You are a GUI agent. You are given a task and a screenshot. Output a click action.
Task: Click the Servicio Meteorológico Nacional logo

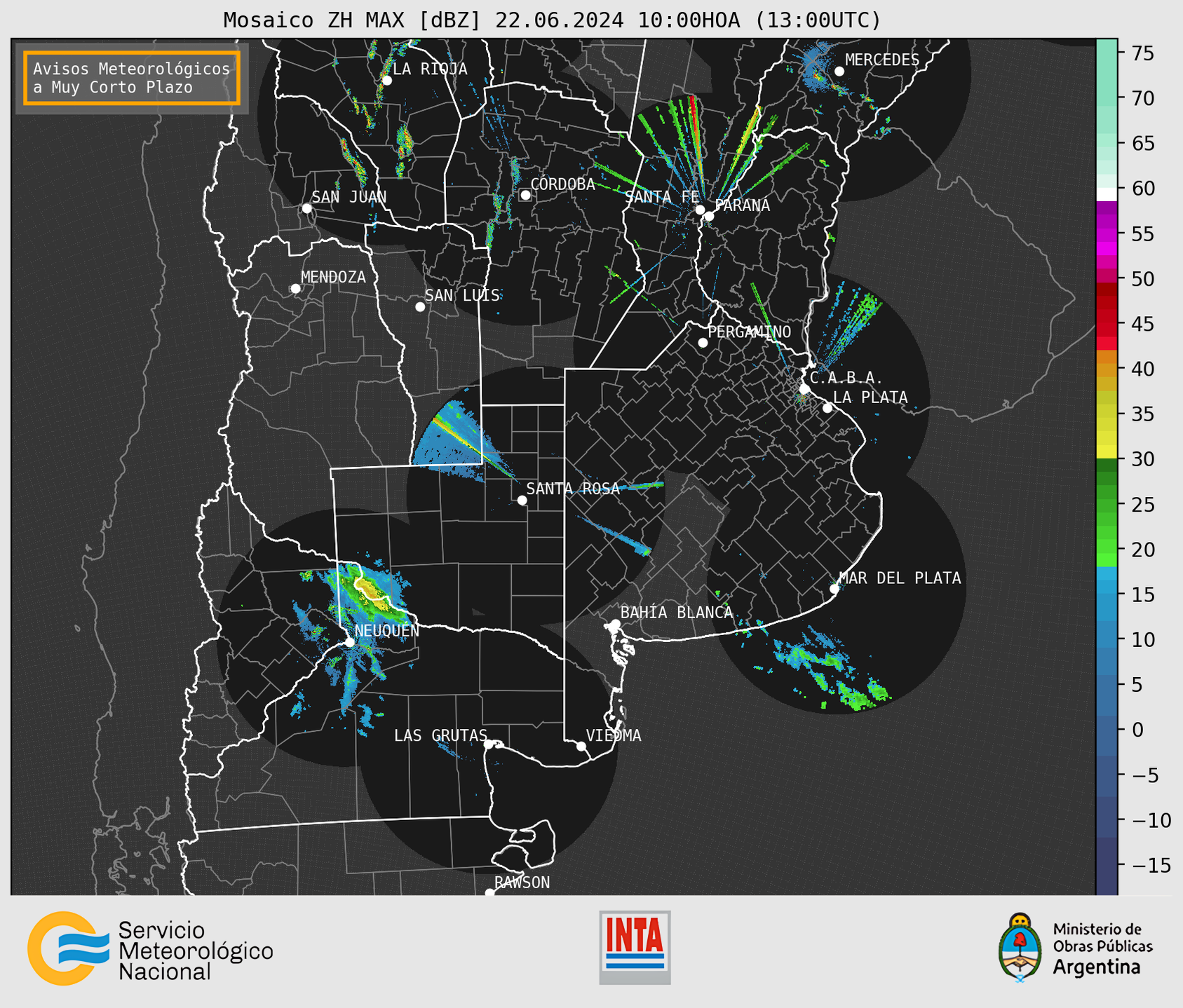(150, 948)
